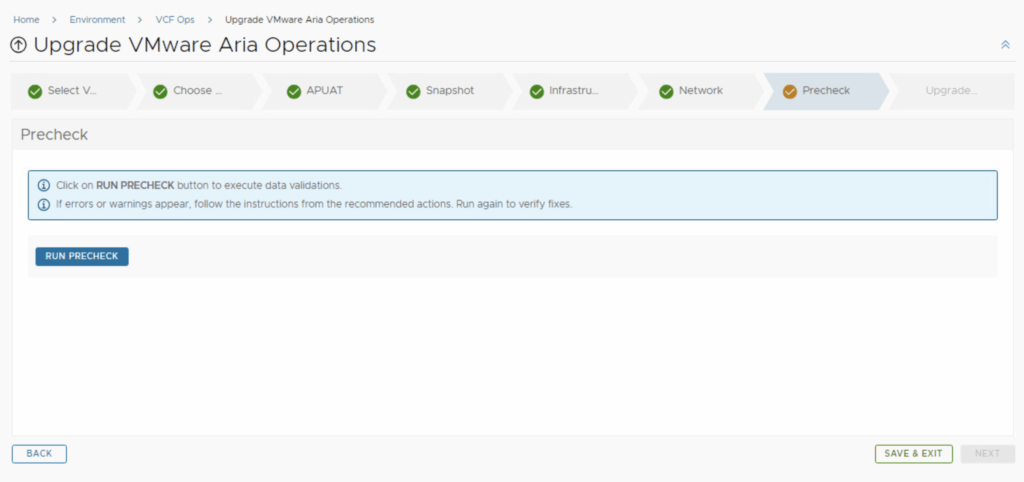Click orange status icon on Precheck step

tap(790, 91)
